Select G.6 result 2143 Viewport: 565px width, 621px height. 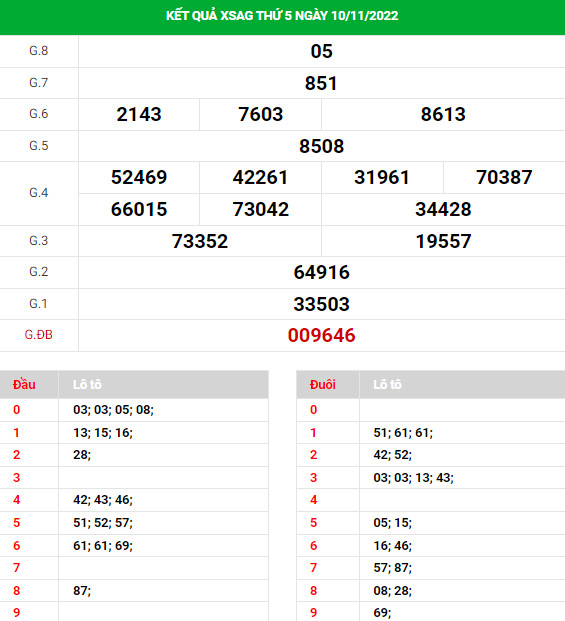[139, 114]
